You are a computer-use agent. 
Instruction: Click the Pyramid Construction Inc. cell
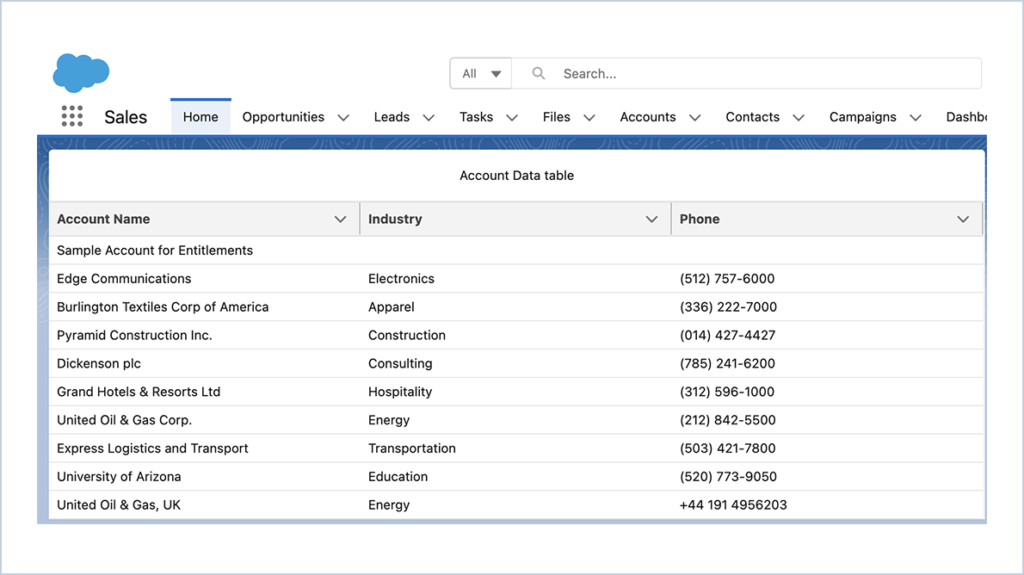(135, 335)
